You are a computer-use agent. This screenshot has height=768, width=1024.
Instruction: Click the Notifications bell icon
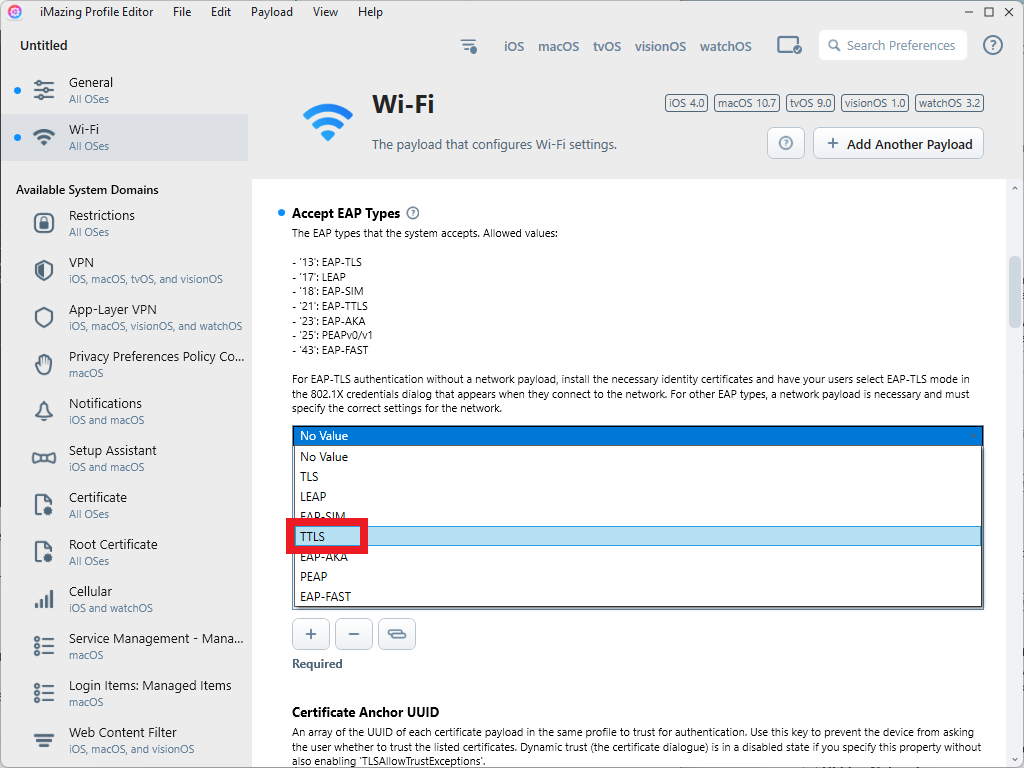click(x=44, y=411)
